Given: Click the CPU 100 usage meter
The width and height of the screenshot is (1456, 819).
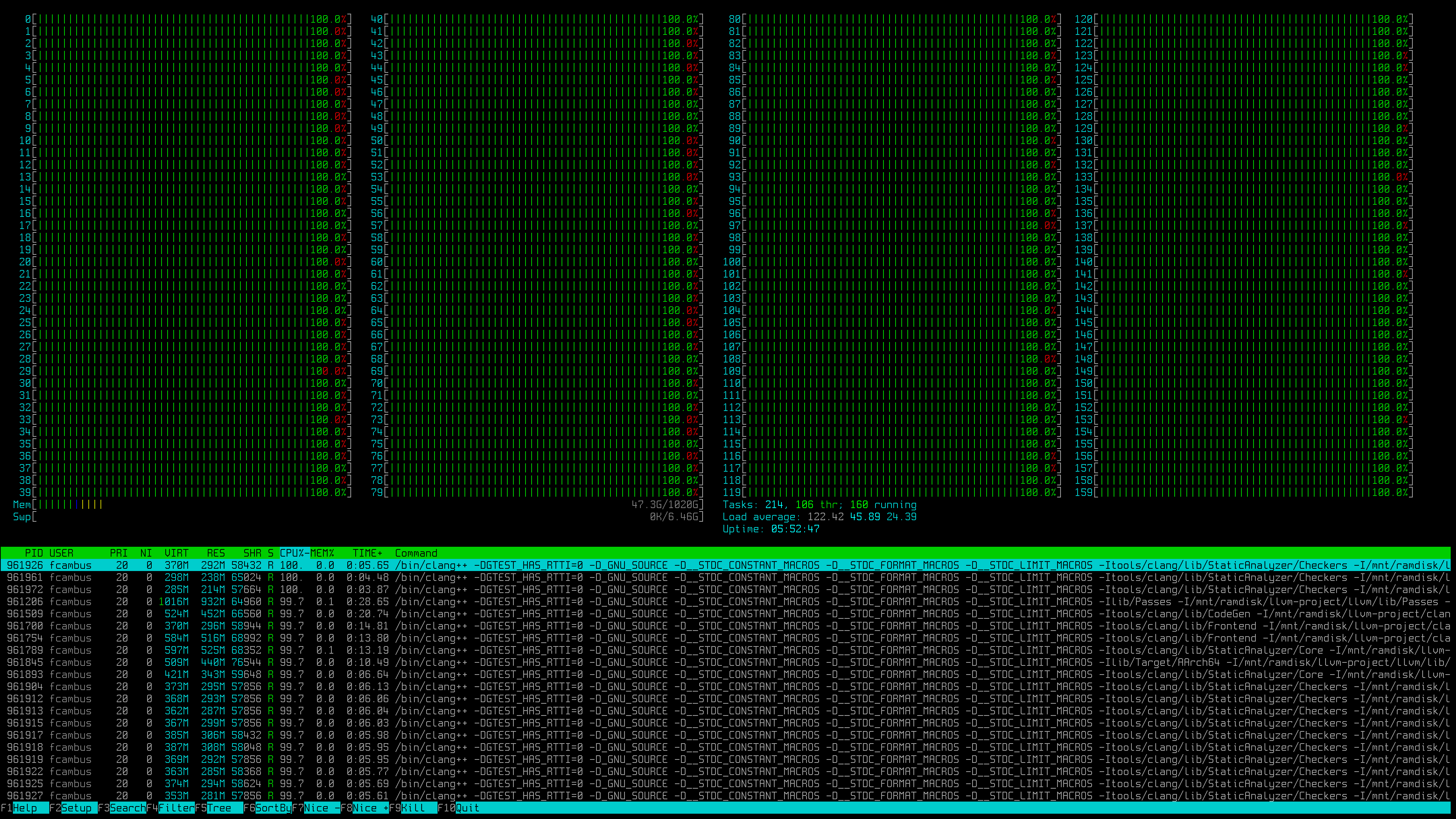Looking at the screenshot, I should click(x=892, y=262).
